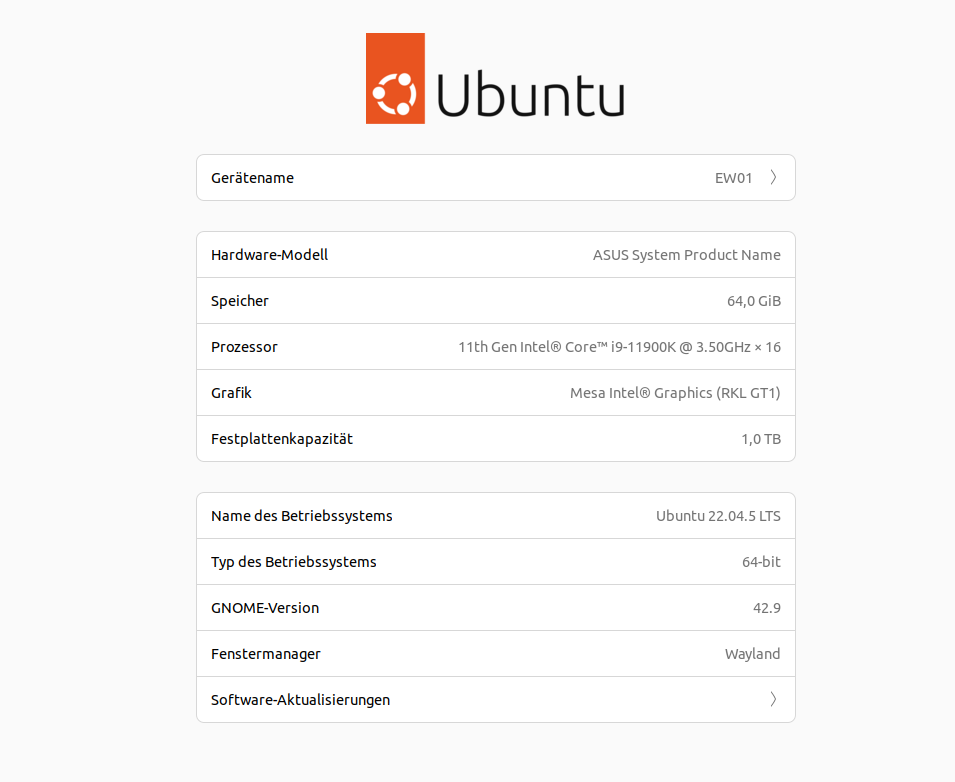
Task: Select 'Mesa Intel® Graphics (RKL GT1)' value
Action: [675, 393]
